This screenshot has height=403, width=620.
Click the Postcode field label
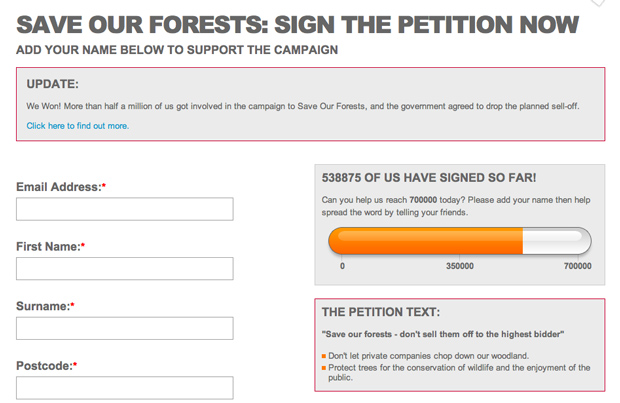click(x=44, y=366)
